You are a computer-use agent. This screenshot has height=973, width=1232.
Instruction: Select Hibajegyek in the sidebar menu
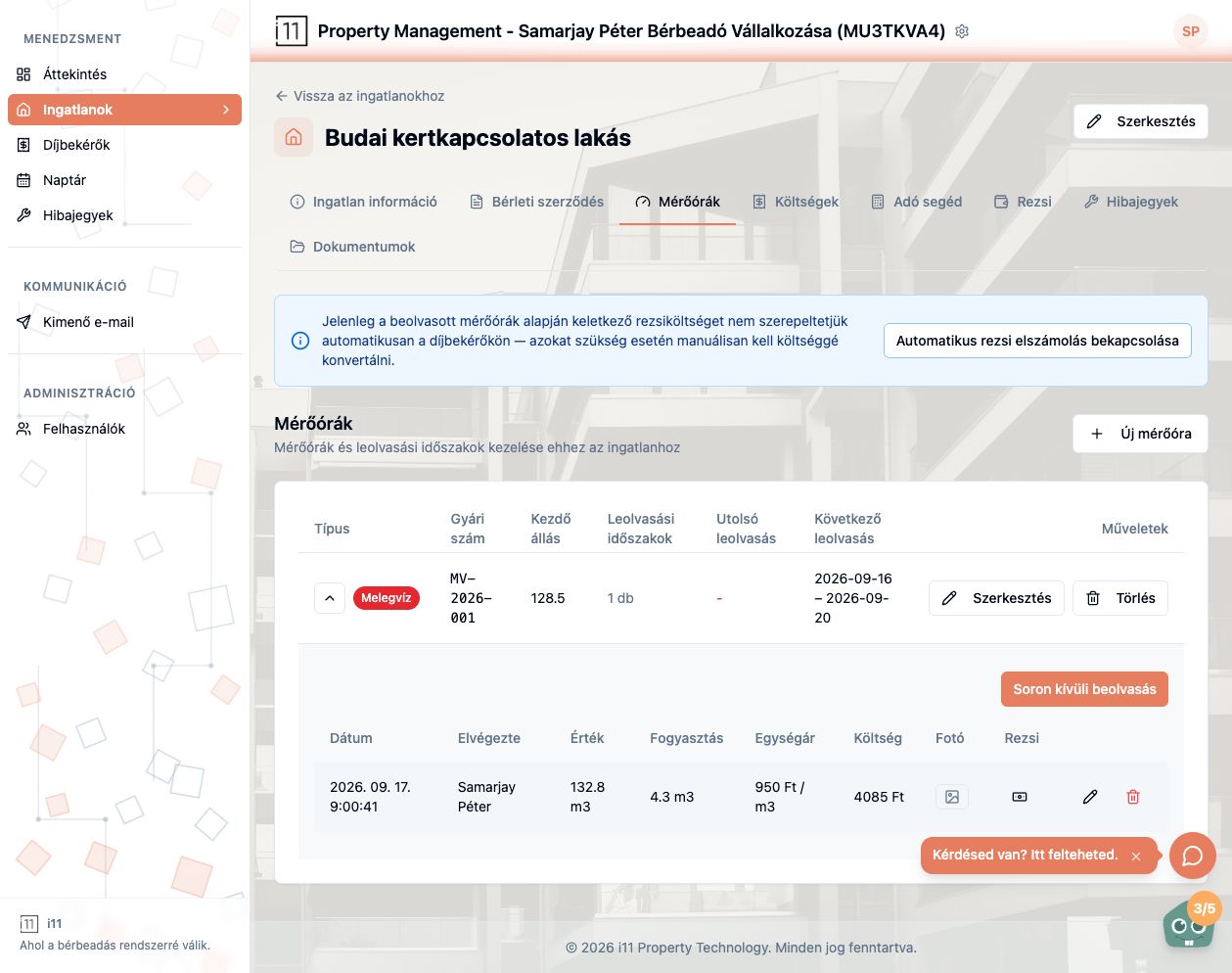coord(124,215)
